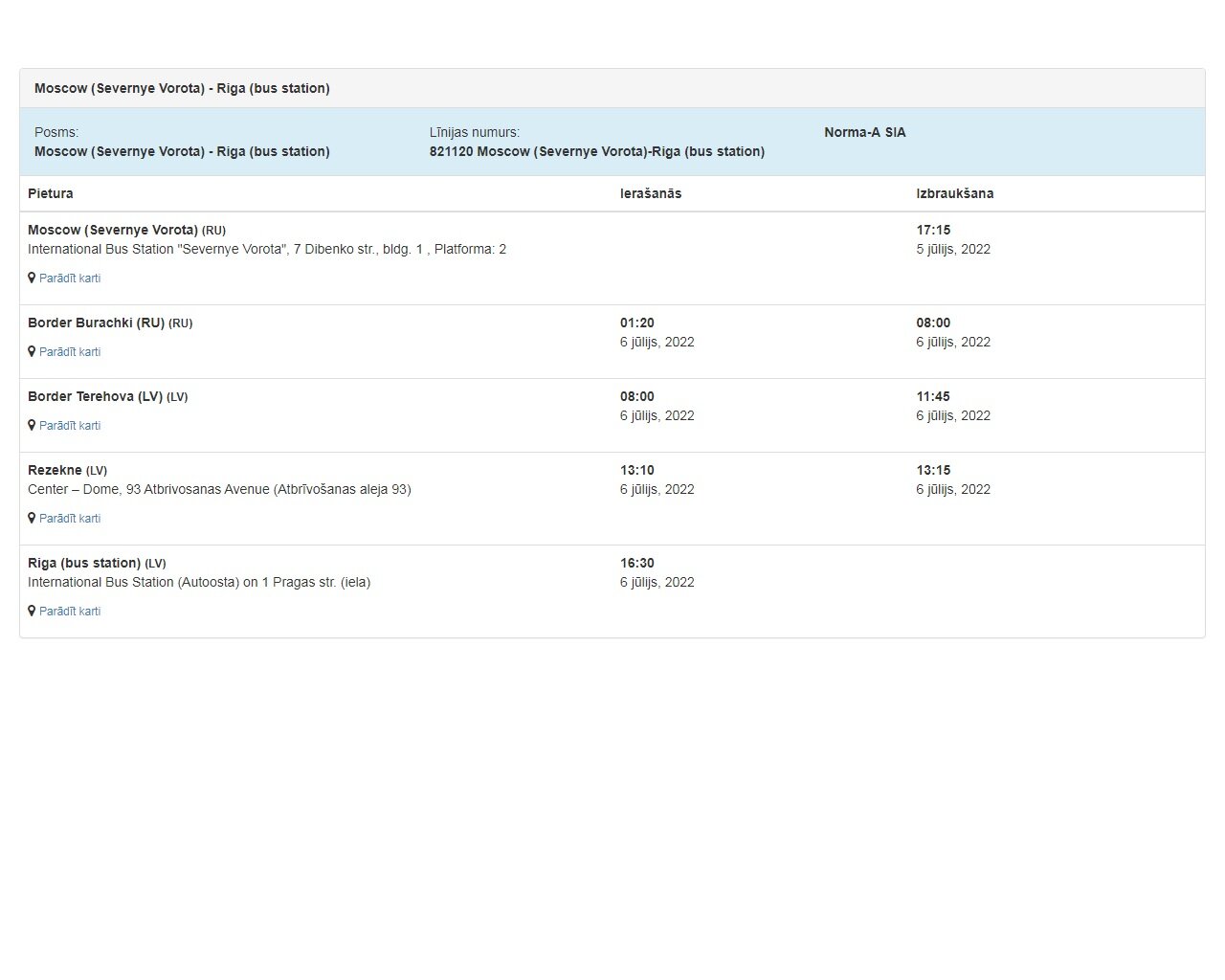Screen dimensions: 1225x980
Task: Click Moscow departure time '17:15'
Action: (x=933, y=230)
